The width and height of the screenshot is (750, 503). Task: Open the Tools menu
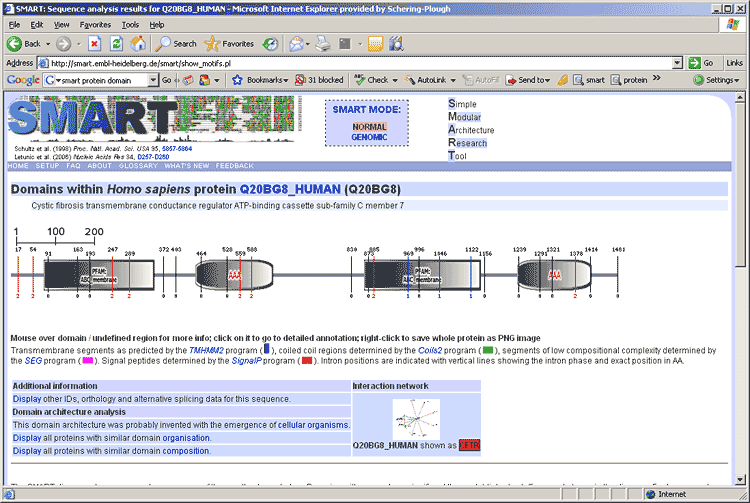pos(130,25)
